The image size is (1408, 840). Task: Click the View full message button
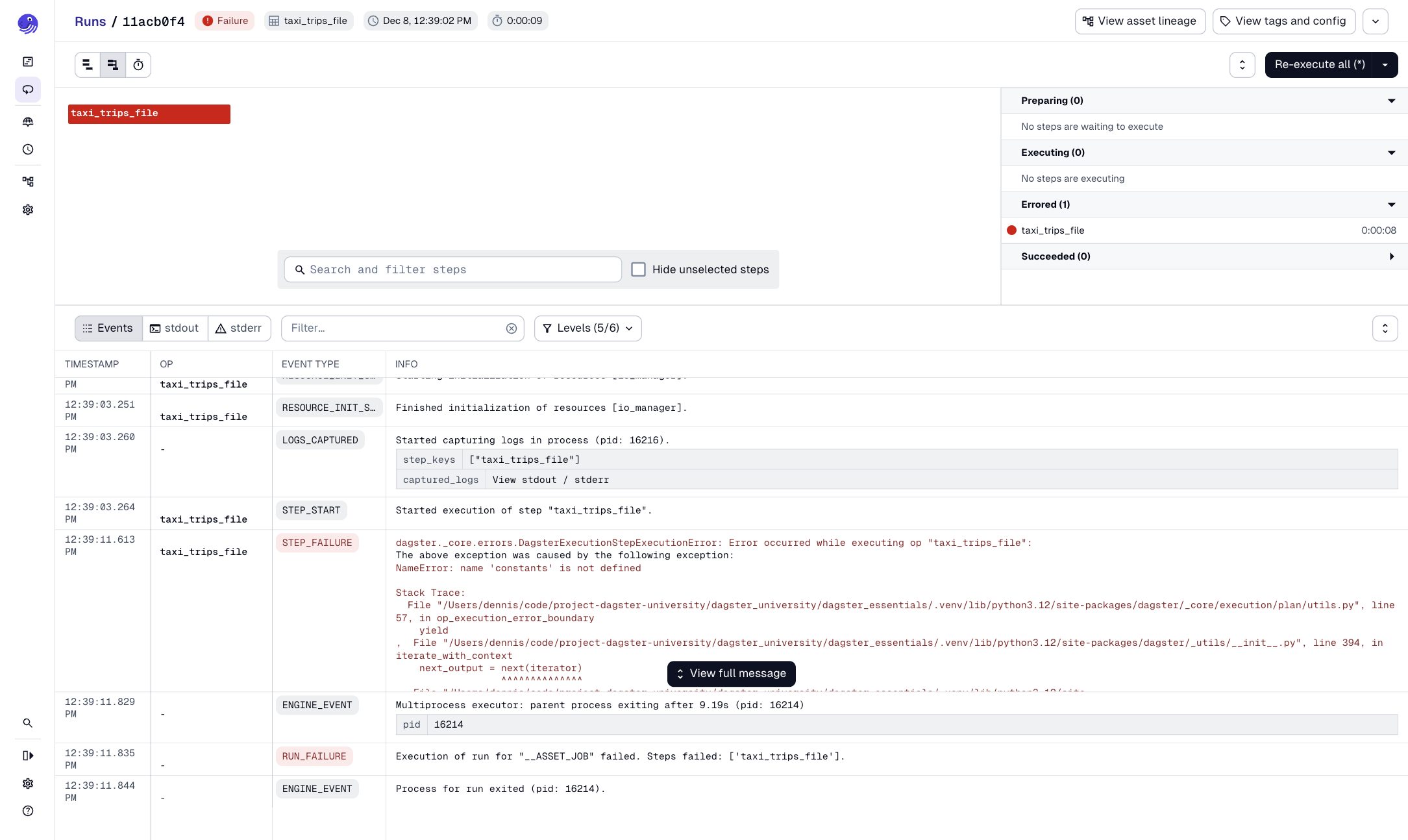click(731, 674)
